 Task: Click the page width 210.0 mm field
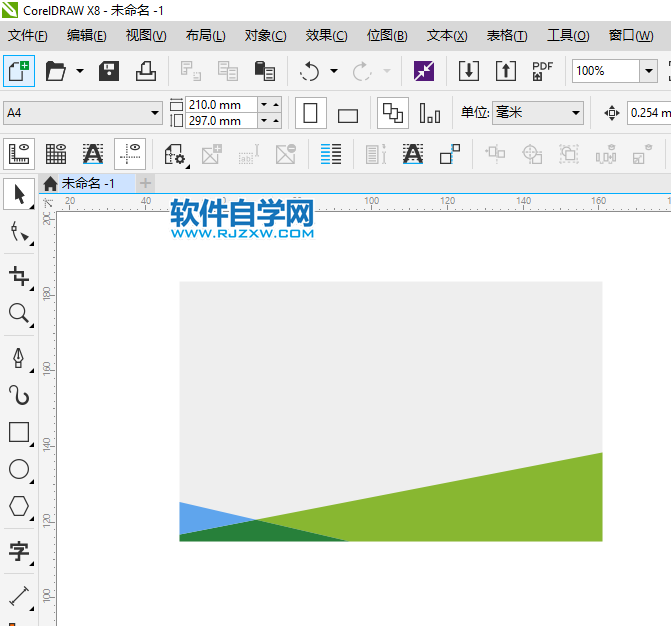click(220, 104)
